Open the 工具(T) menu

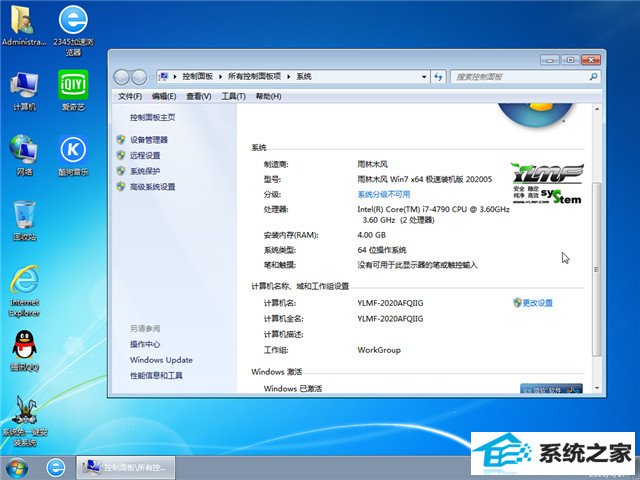(x=233, y=96)
